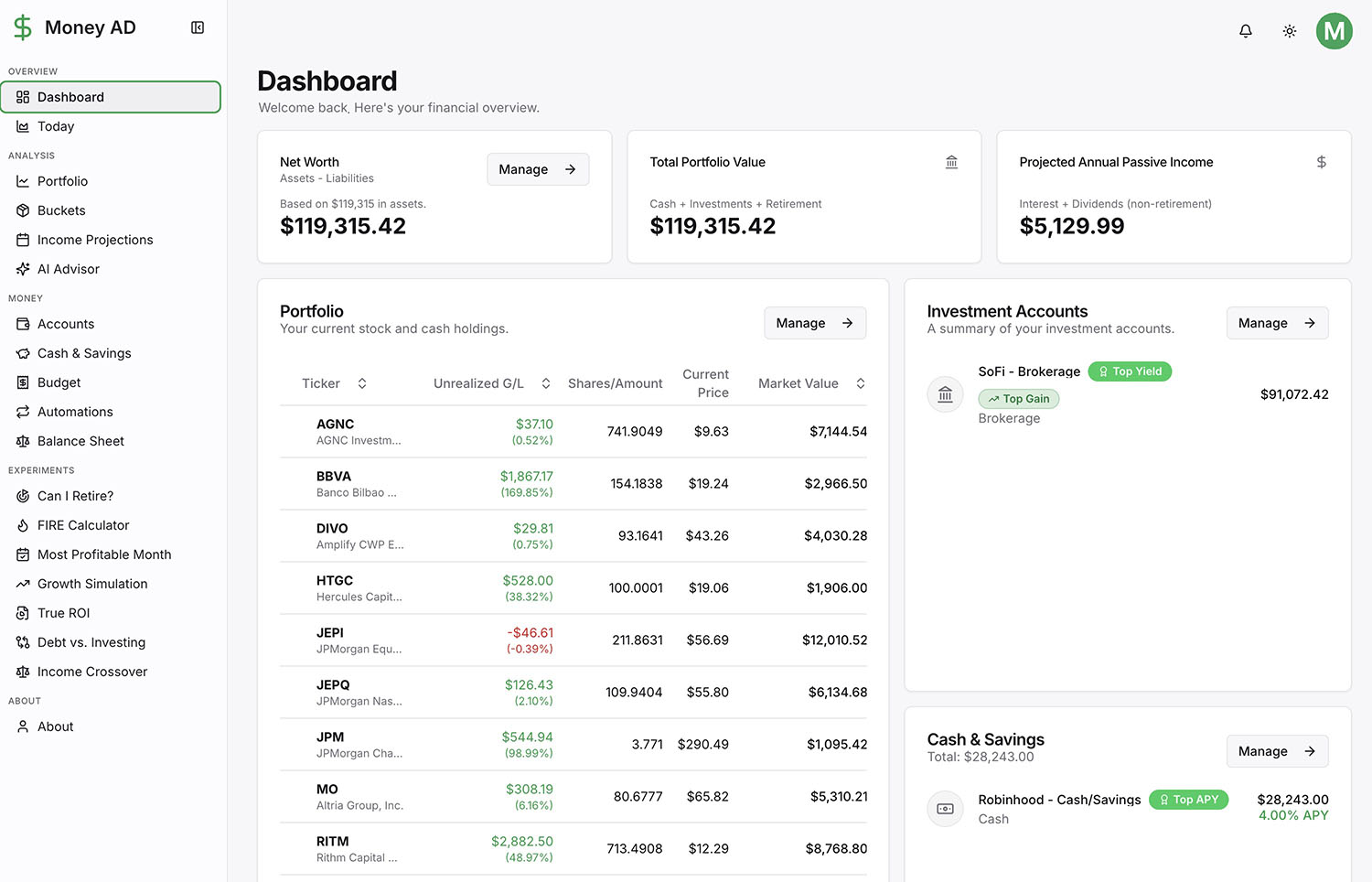
Task: Select the FIRE Calculator experiment icon
Action: tap(22, 525)
